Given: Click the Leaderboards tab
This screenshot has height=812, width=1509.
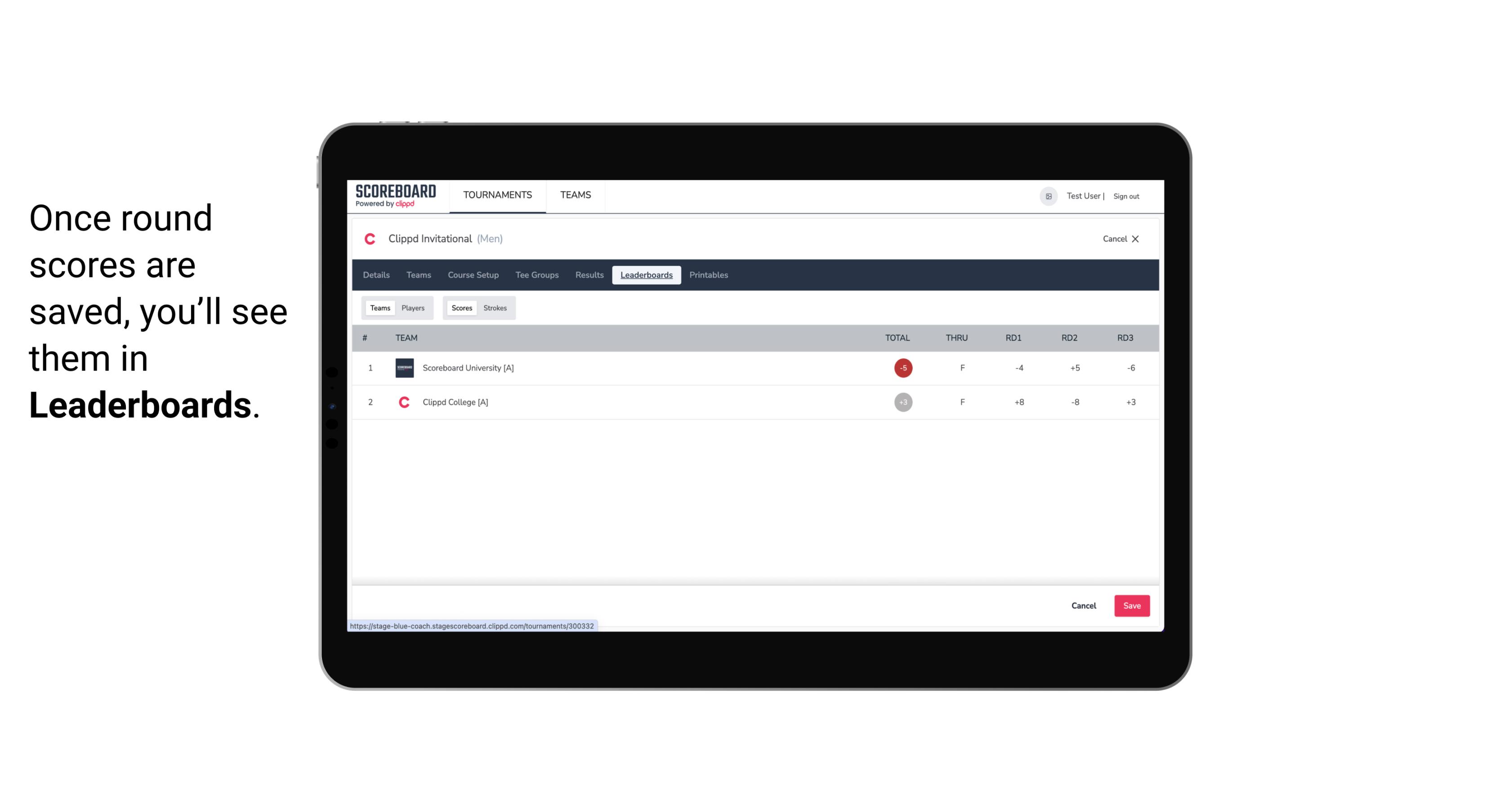Looking at the screenshot, I should 647,275.
